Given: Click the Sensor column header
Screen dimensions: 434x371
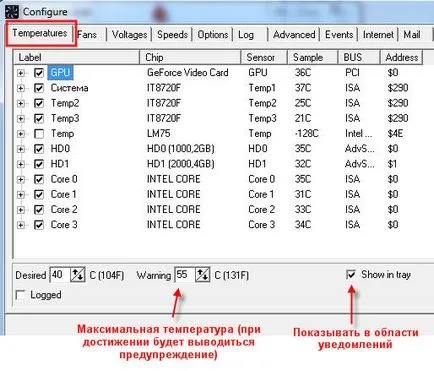Looking at the screenshot, I should tap(264, 57).
